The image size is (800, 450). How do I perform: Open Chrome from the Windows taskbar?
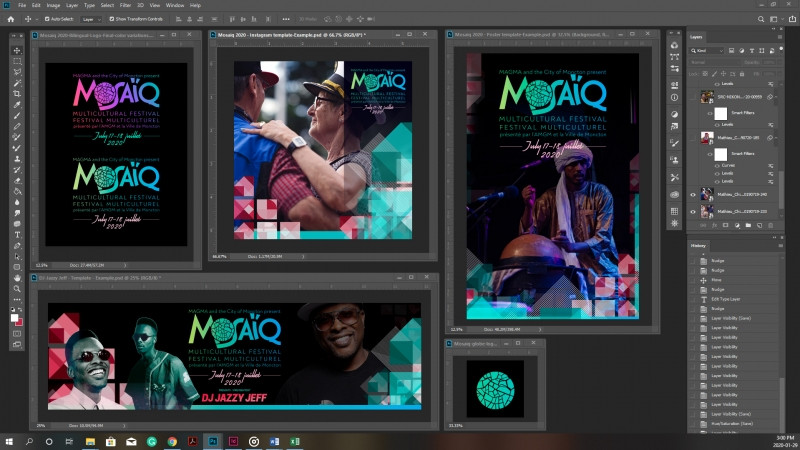coord(172,441)
